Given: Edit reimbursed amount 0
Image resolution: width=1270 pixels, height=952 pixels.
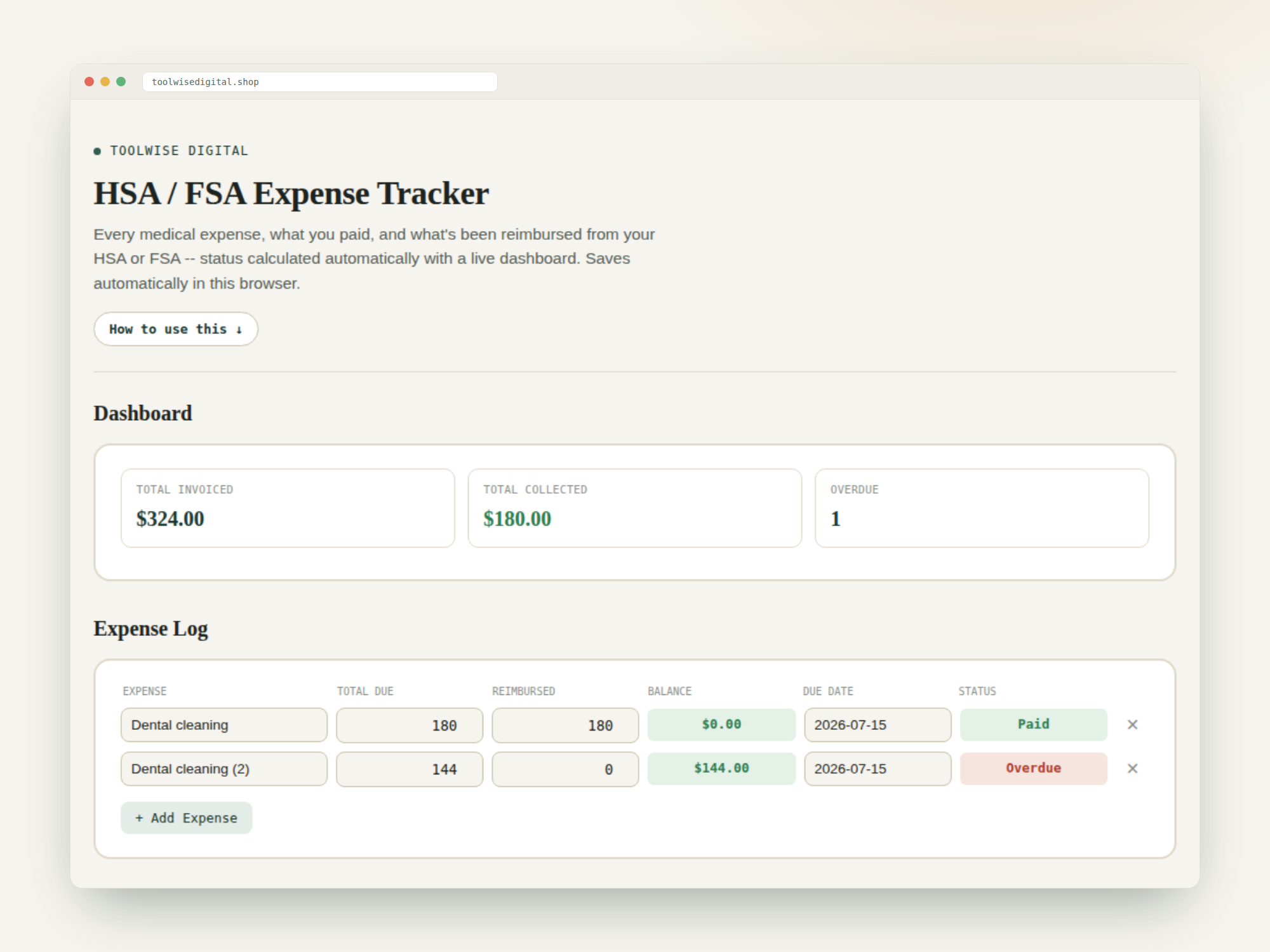Looking at the screenshot, I should (x=565, y=769).
